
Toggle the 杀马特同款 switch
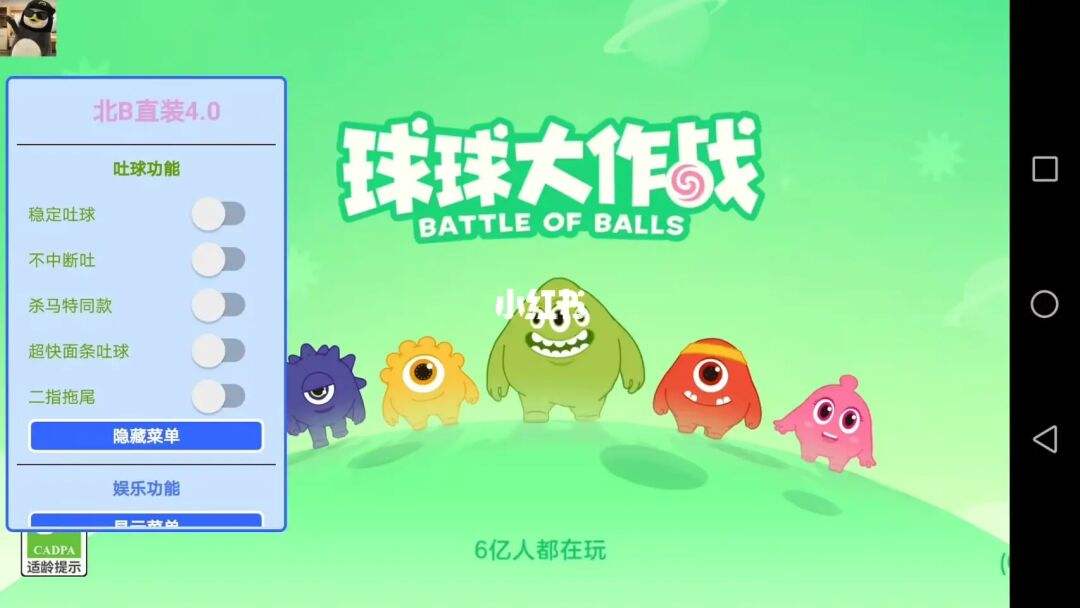point(218,306)
